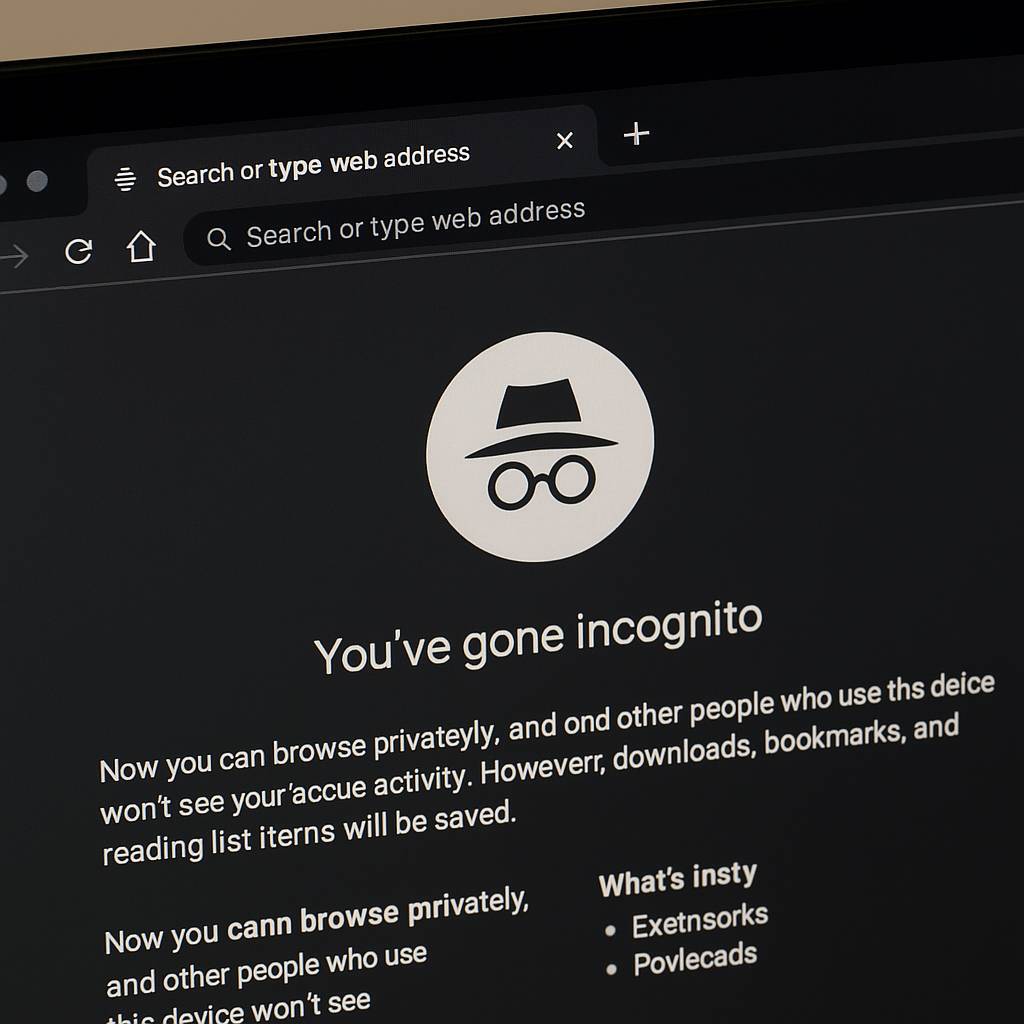The width and height of the screenshot is (1024, 1024).
Task: Click the forward navigation arrow
Action: pyautogui.click(x=14, y=257)
